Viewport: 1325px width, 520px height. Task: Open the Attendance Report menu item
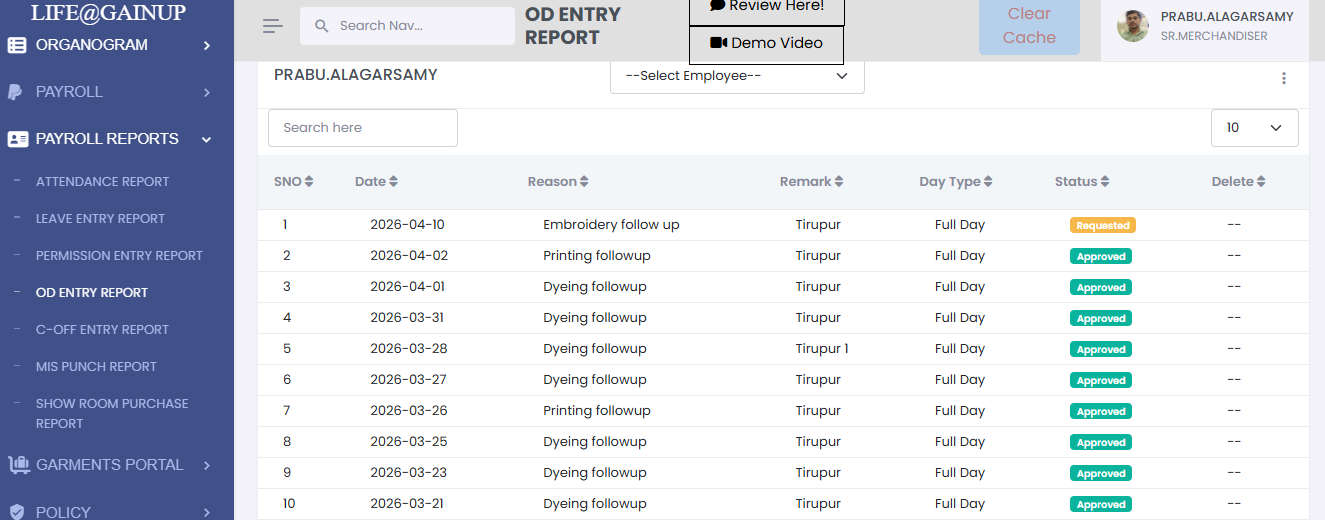102,182
